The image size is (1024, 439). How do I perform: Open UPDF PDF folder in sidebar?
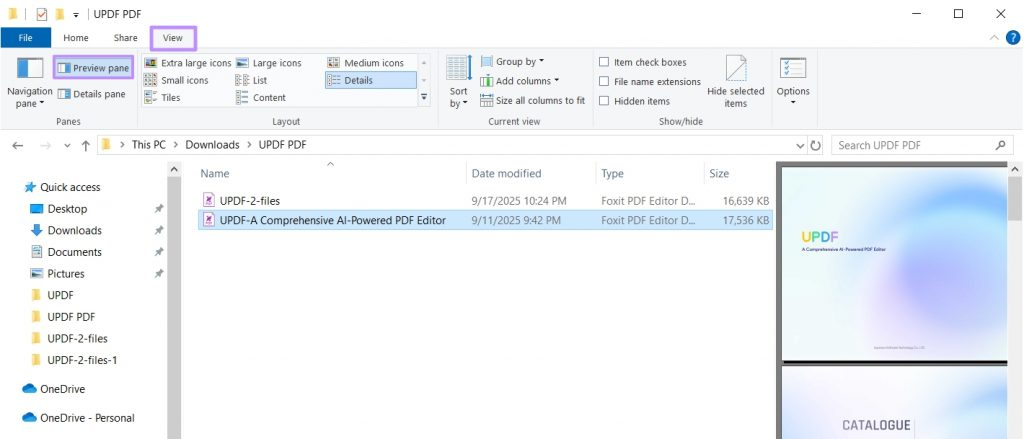(x=63, y=316)
